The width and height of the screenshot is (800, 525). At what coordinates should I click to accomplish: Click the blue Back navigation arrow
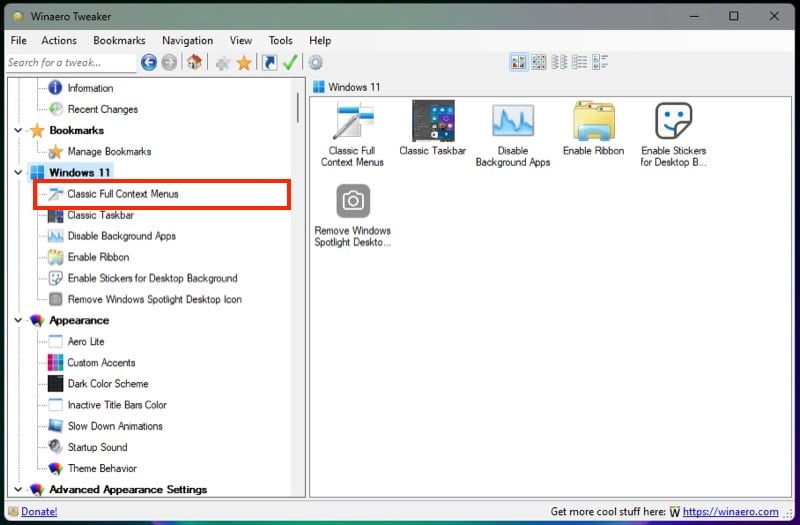click(148, 62)
